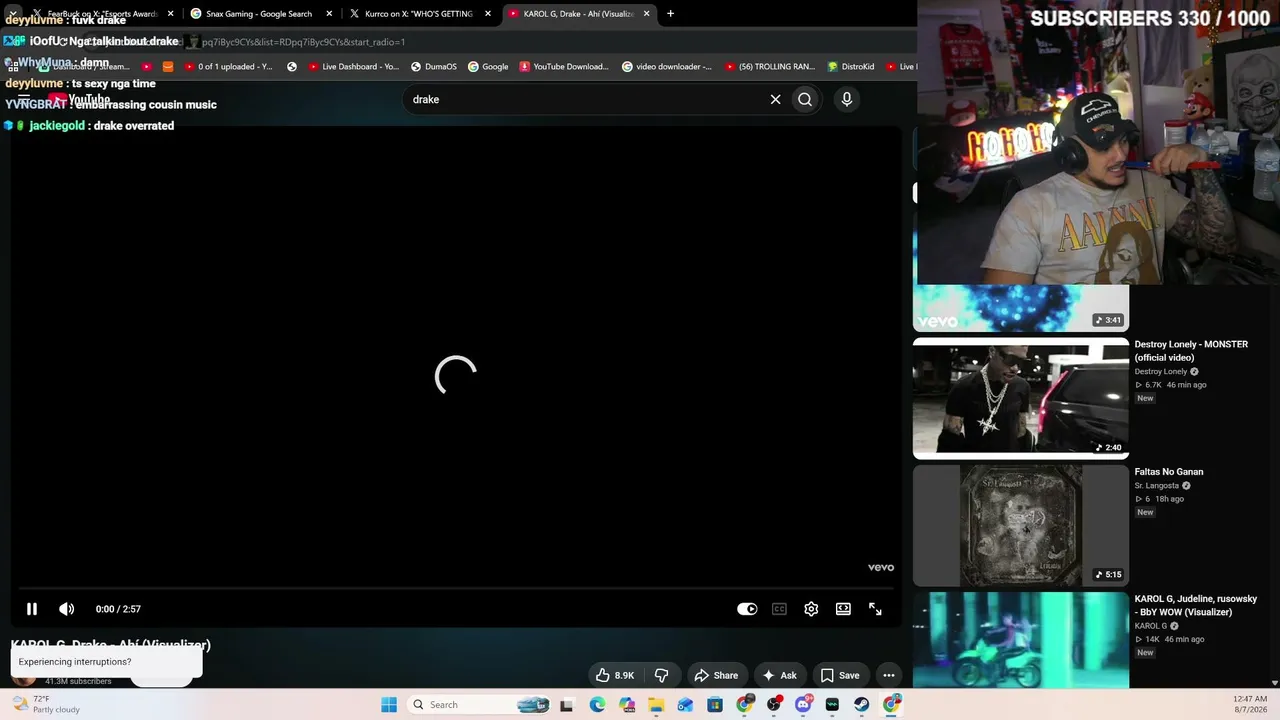The width and height of the screenshot is (1280, 720).
Task: Save the video to a playlist
Action: click(x=840, y=675)
